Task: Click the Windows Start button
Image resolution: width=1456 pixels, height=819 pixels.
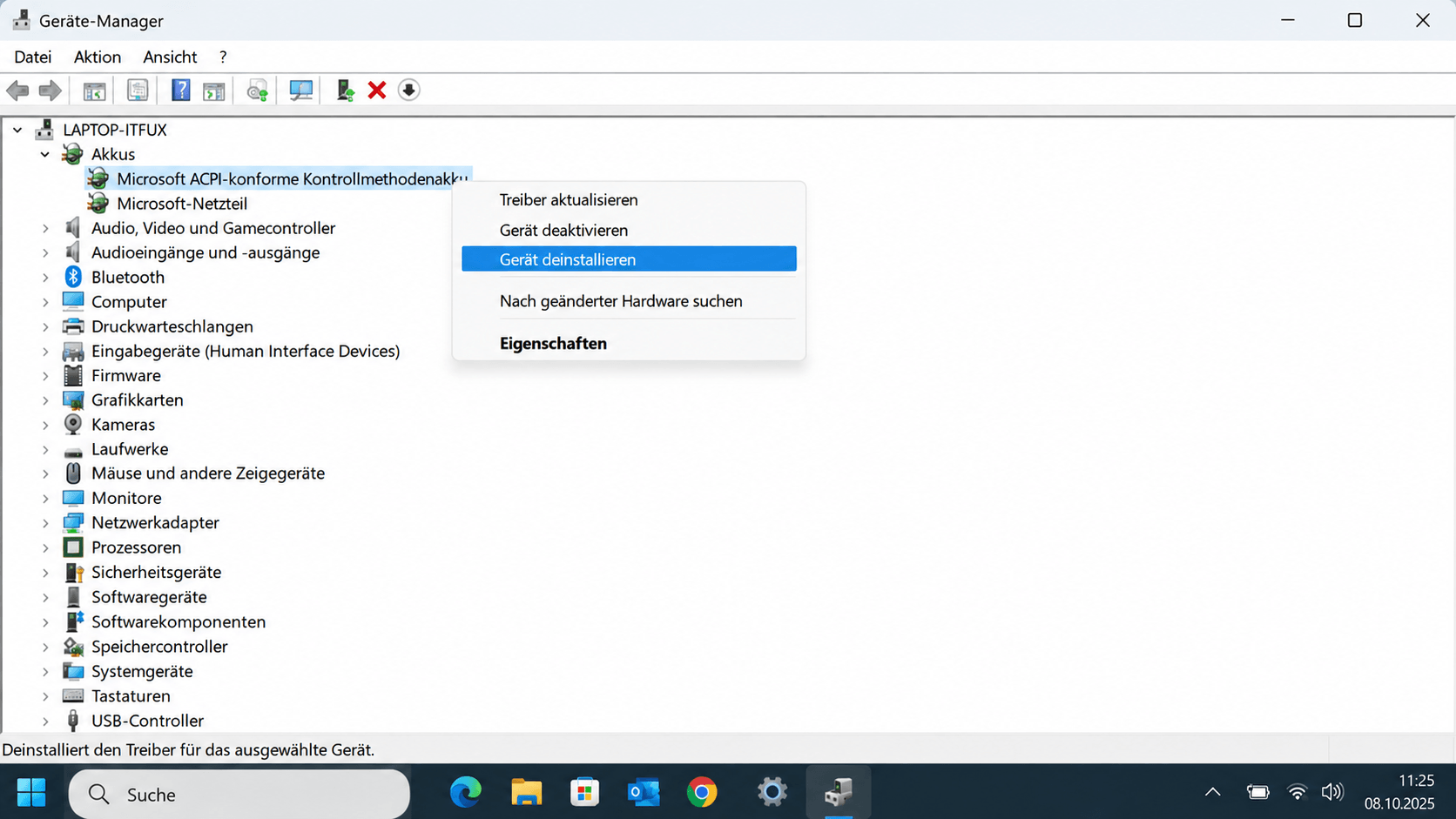Action: (x=31, y=793)
